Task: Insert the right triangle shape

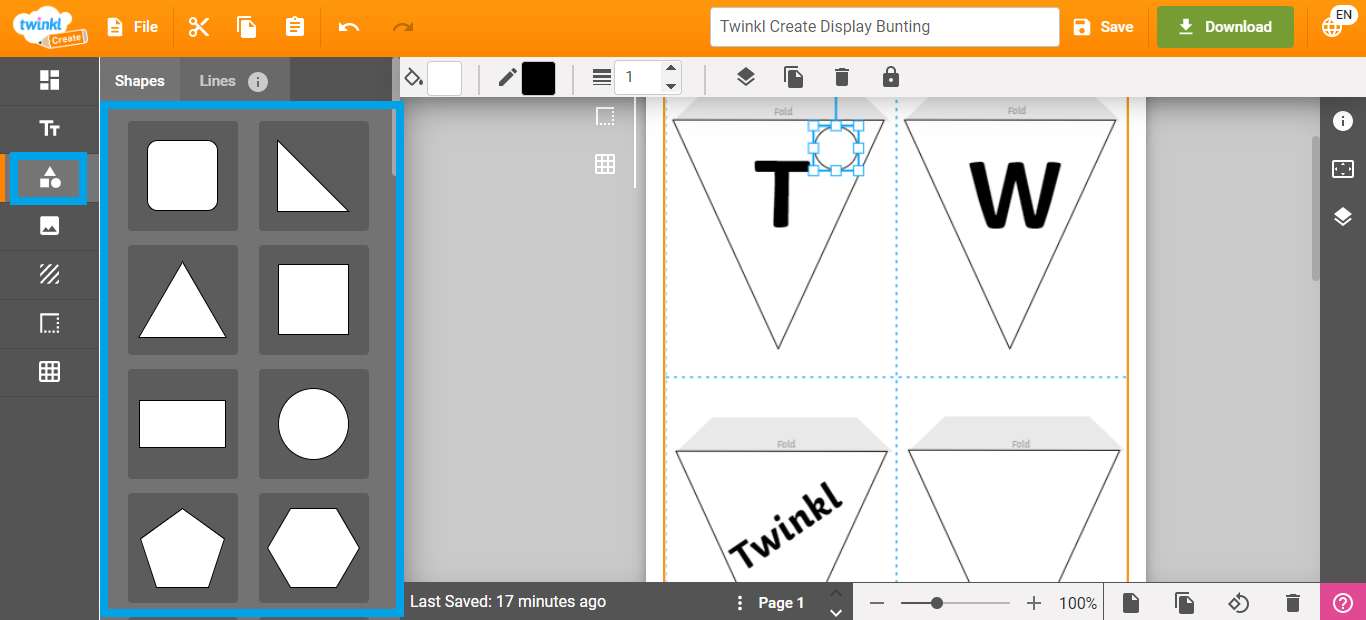Action: pyautogui.click(x=314, y=176)
